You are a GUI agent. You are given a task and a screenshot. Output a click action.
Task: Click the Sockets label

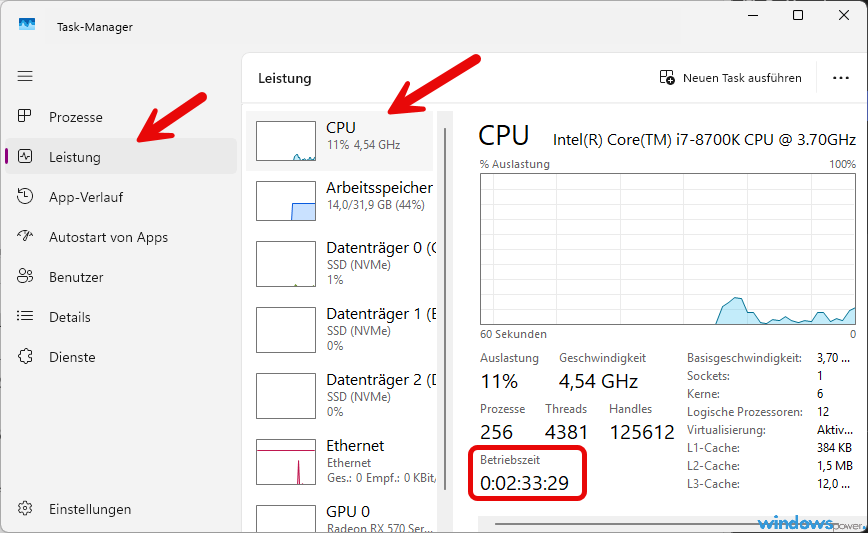pyautogui.click(x=709, y=376)
